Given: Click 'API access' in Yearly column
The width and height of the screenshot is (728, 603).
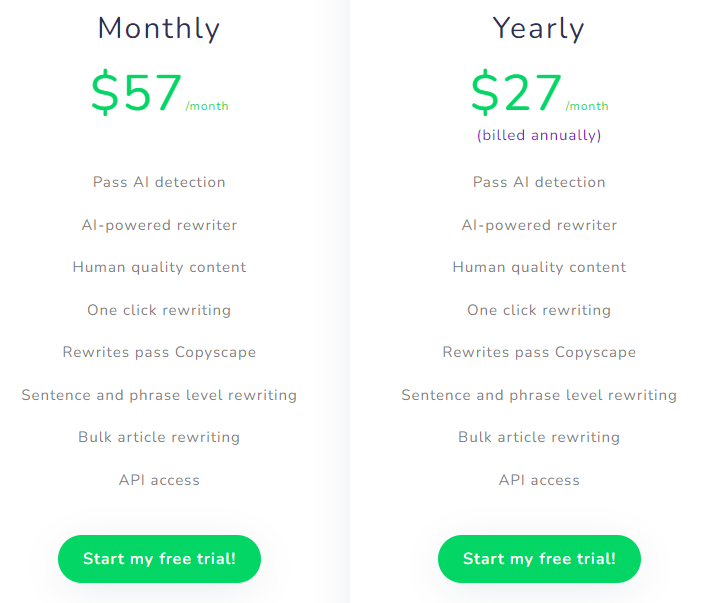Looking at the screenshot, I should click(539, 480).
